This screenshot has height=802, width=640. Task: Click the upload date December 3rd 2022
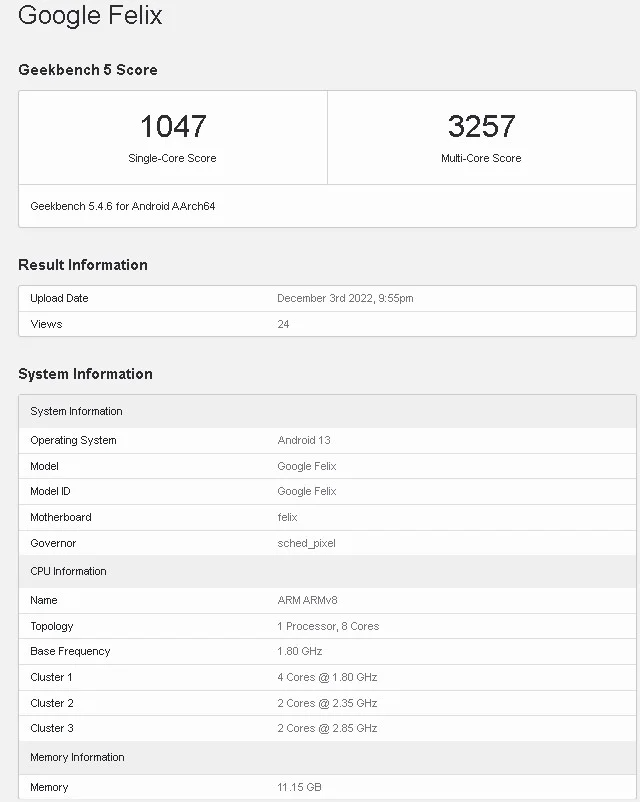345,298
